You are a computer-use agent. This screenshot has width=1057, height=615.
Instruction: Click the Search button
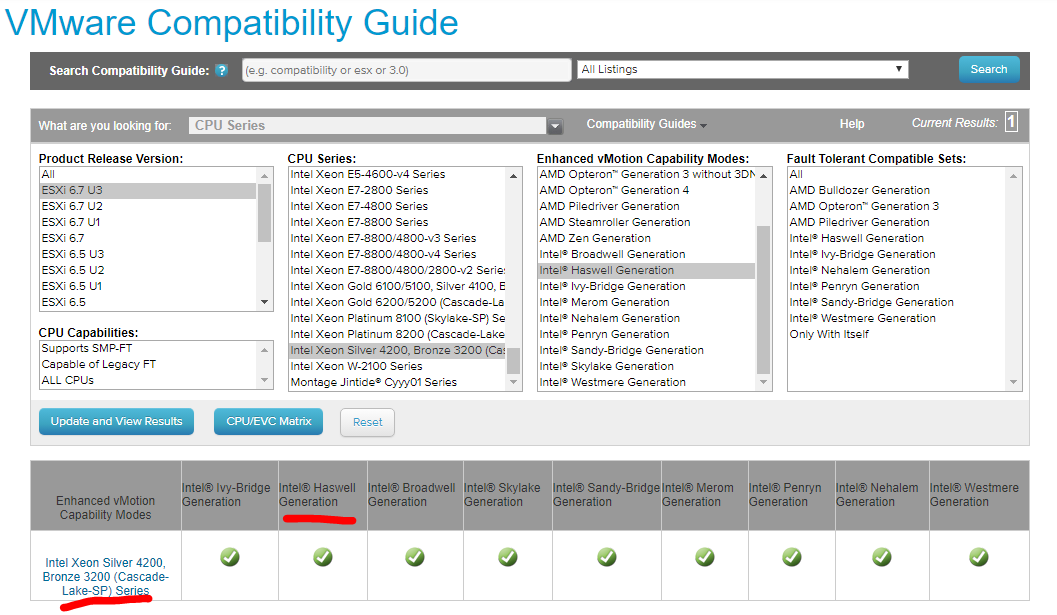click(x=989, y=69)
